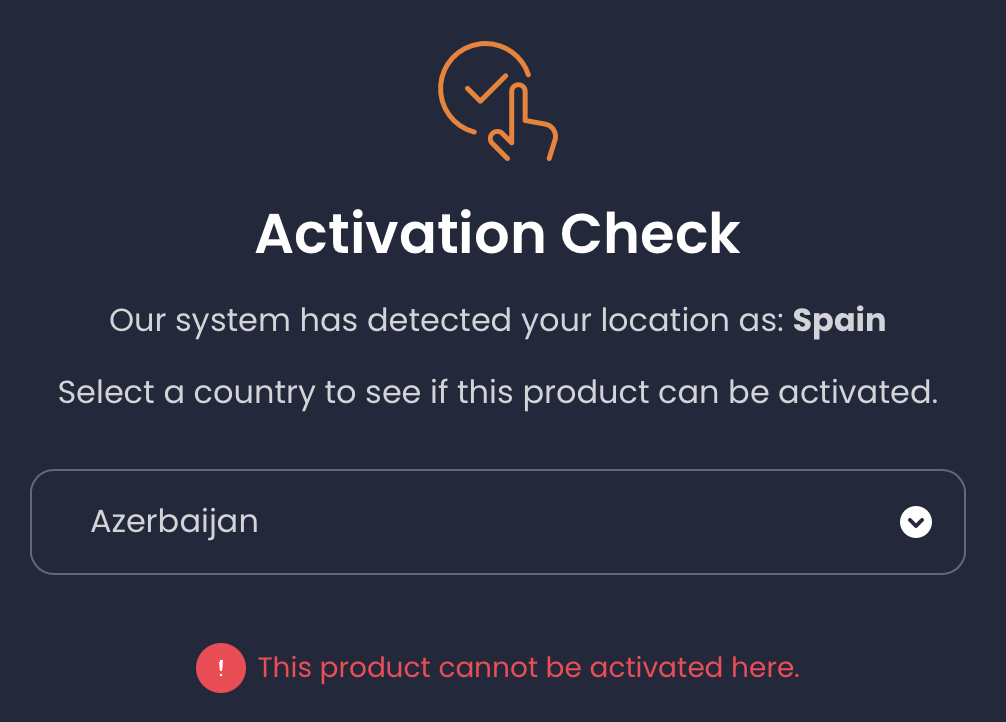The height and width of the screenshot is (722, 1006).
Task: Click the white circular chevron-down icon
Action: tap(915, 522)
